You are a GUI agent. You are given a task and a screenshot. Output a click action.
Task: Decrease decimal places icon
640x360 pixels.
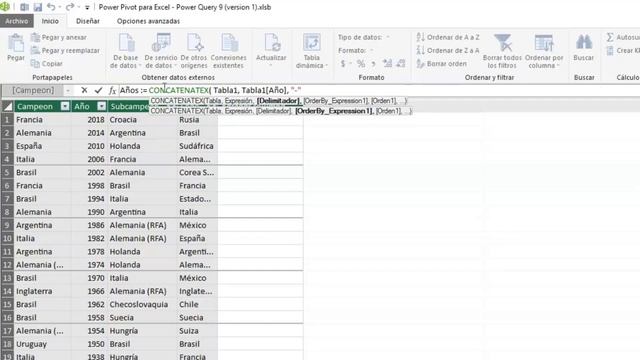[x=401, y=64]
